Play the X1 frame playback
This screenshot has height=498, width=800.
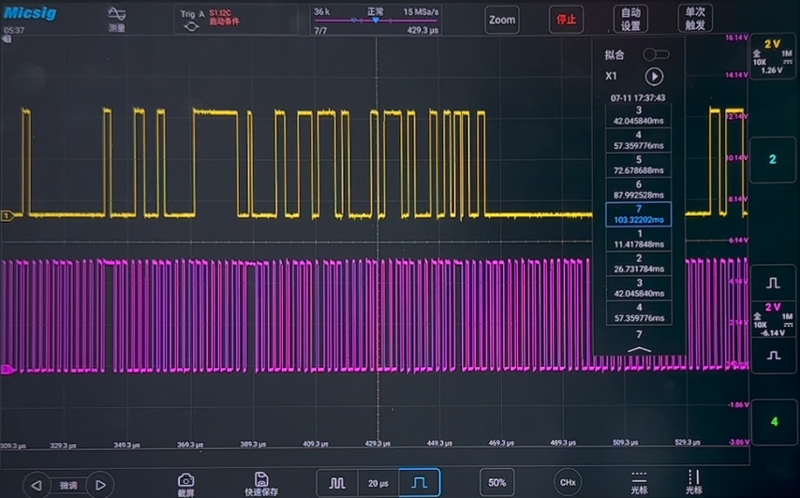654,76
